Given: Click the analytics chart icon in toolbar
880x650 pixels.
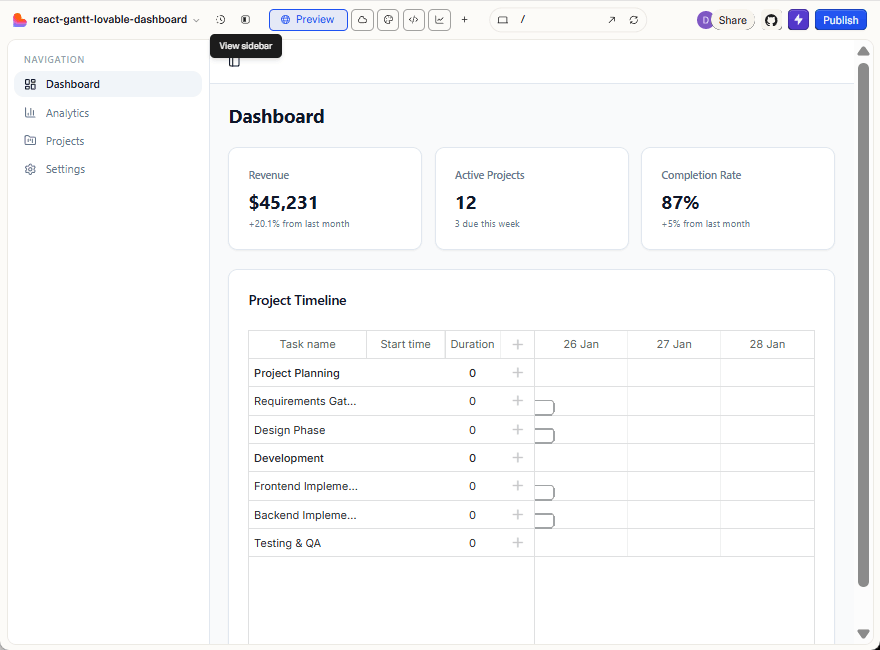Looking at the screenshot, I should pyautogui.click(x=439, y=19).
